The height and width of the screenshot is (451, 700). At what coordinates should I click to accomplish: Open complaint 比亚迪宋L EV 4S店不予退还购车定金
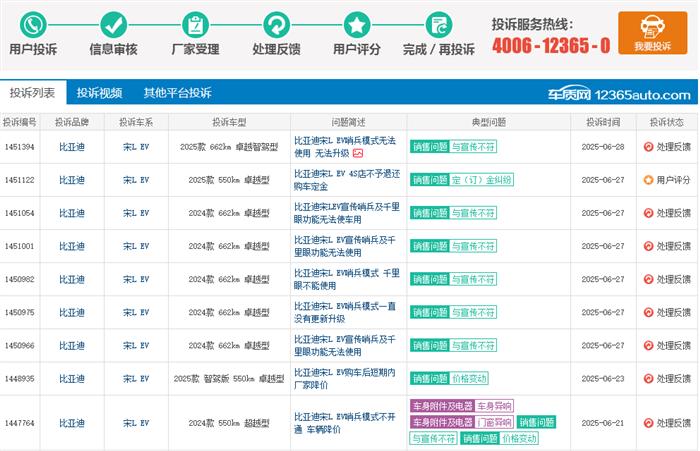[x=347, y=180]
